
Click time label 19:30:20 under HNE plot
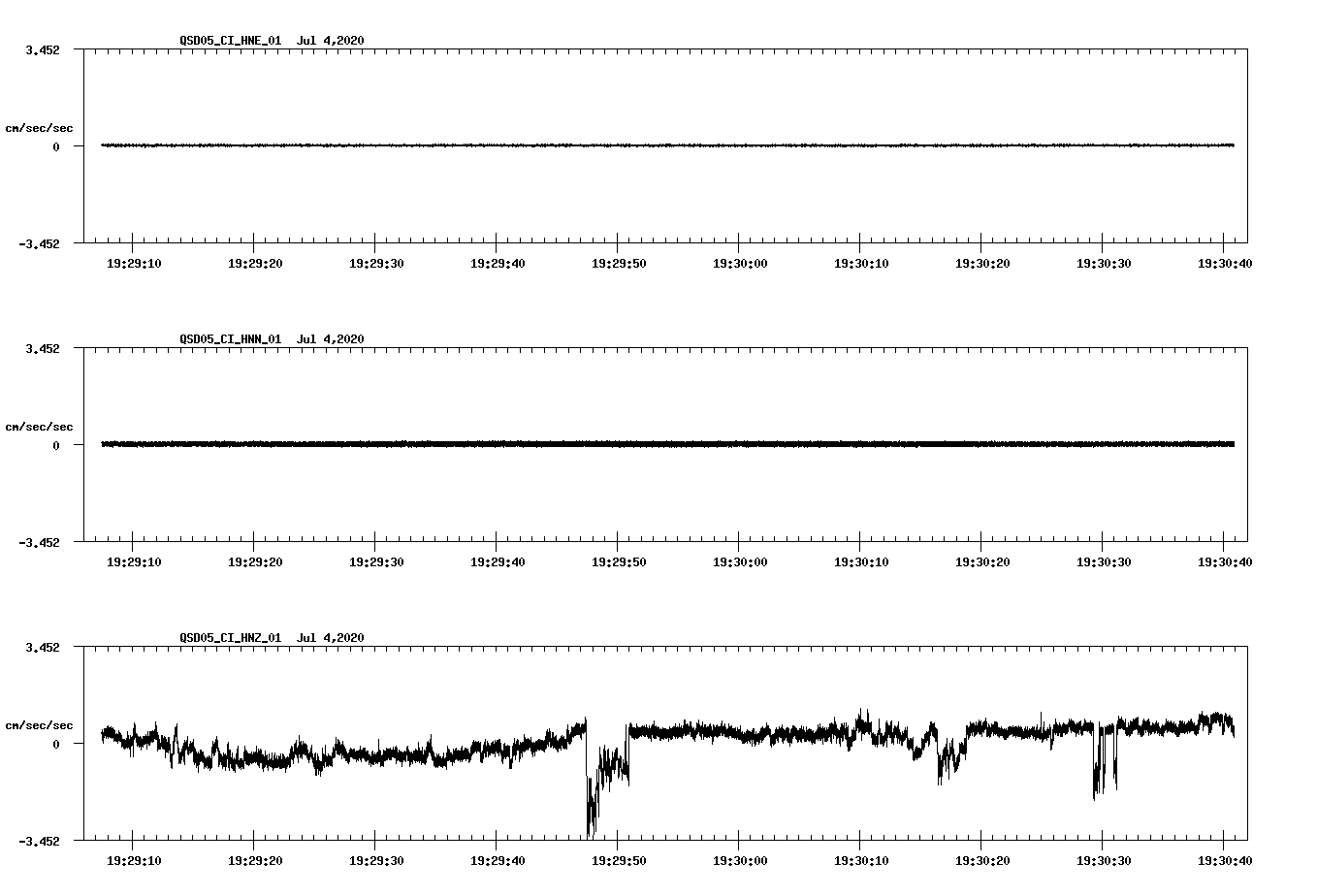[982, 263]
